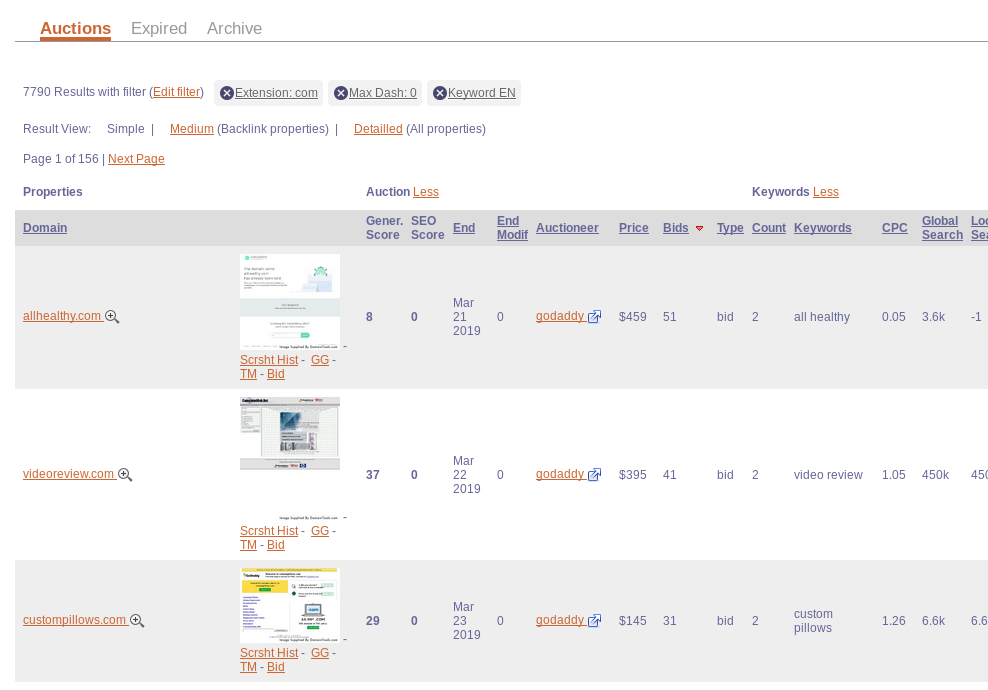Open Scrsht Hist link for allhealthy.com
This screenshot has width=988, height=690.
(x=269, y=360)
